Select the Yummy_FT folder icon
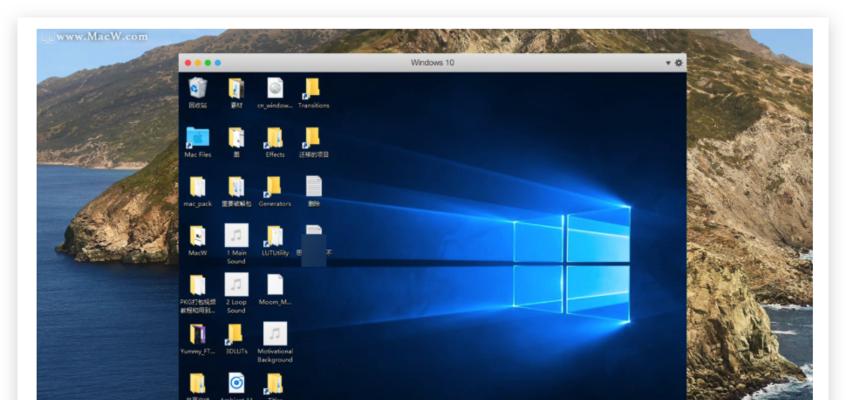Screen dimensions: 846x400 (197, 338)
